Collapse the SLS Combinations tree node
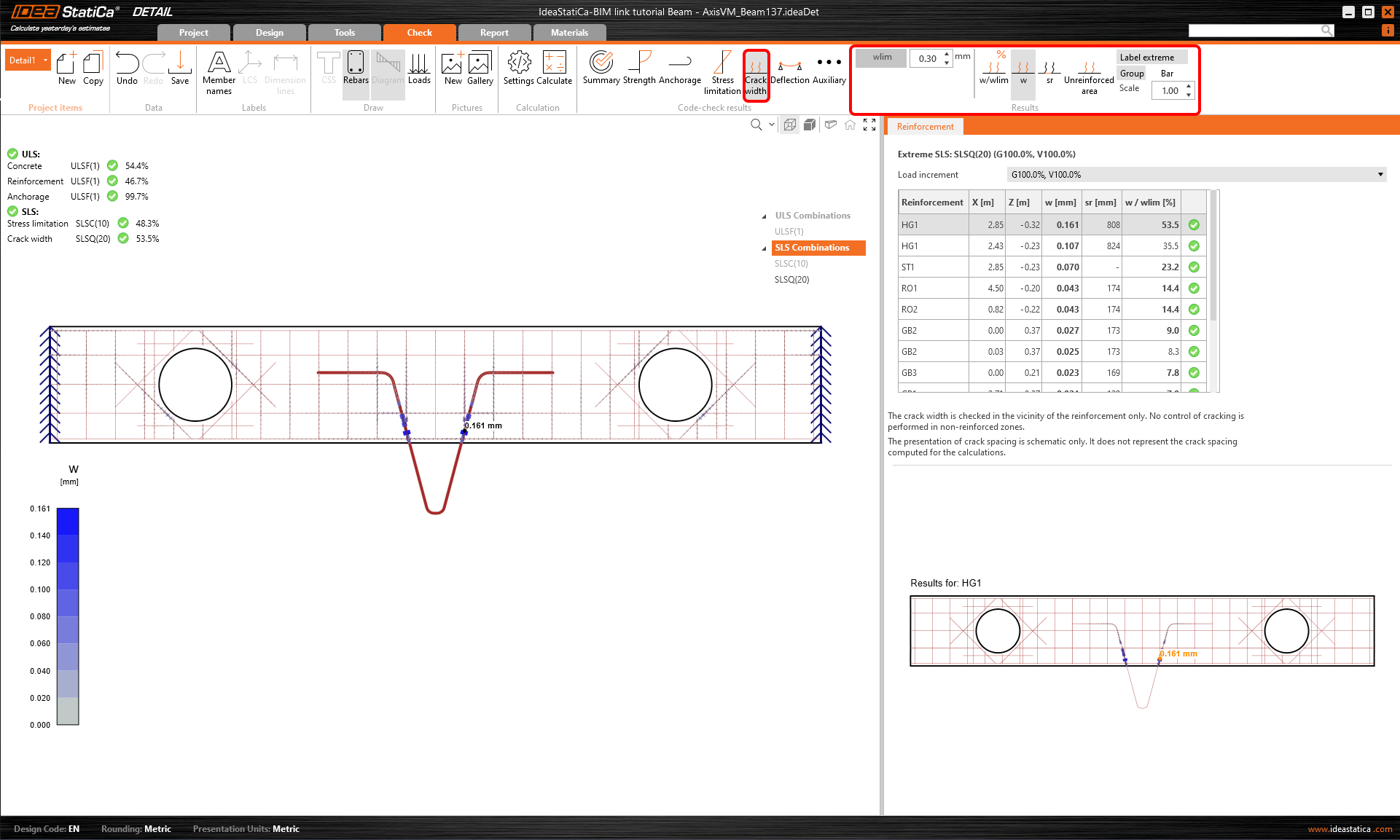The width and height of the screenshot is (1400, 840). (x=764, y=248)
